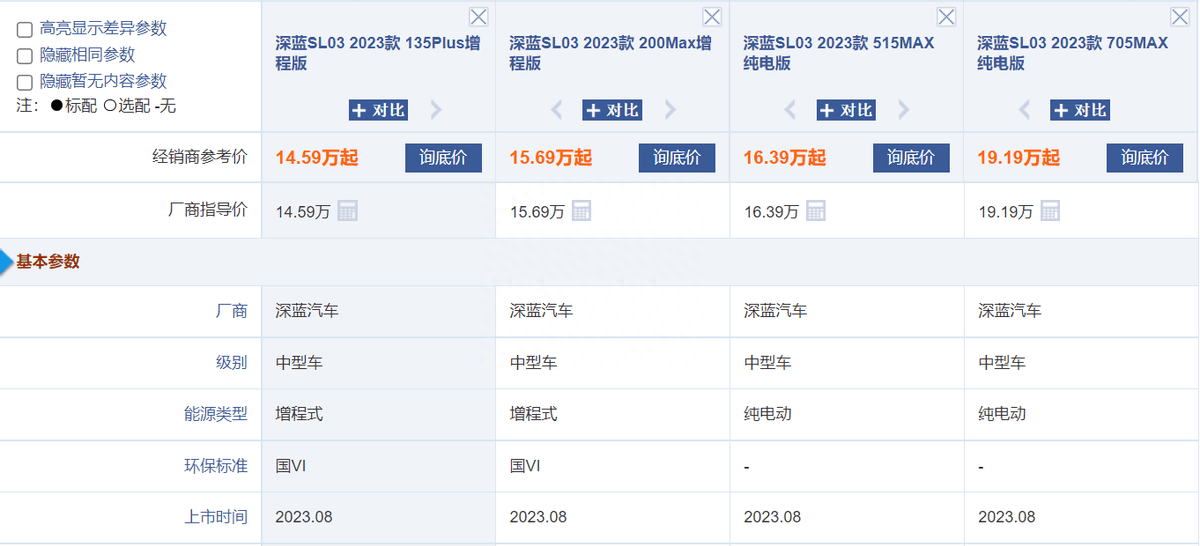Click calculator icon next to 19.19万
Image resolution: width=1200 pixels, height=546 pixels.
(x=1049, y=211)
